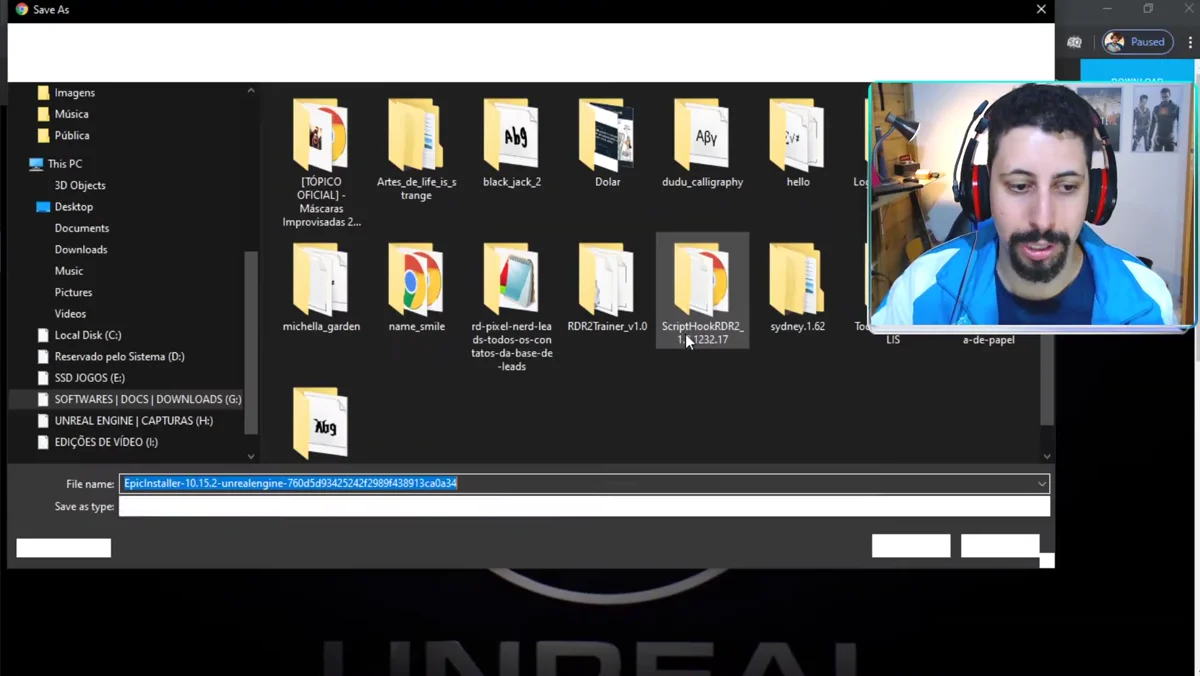Select SSD JOGOS (E:) drive
The height and width of the screenshot is (676, 1200).
click(90, 378)
